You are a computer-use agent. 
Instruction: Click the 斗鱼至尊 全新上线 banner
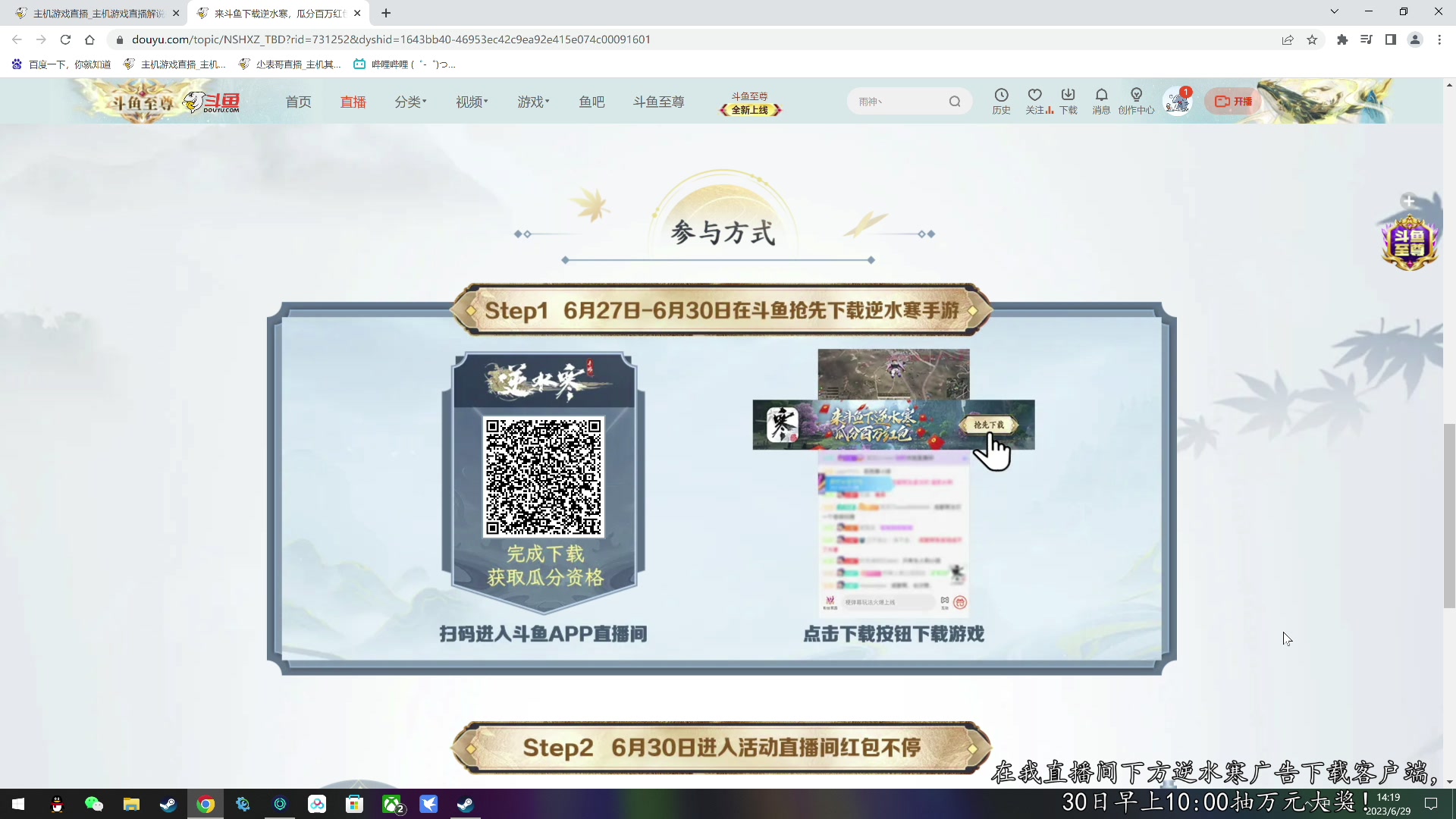click(750, 103)
